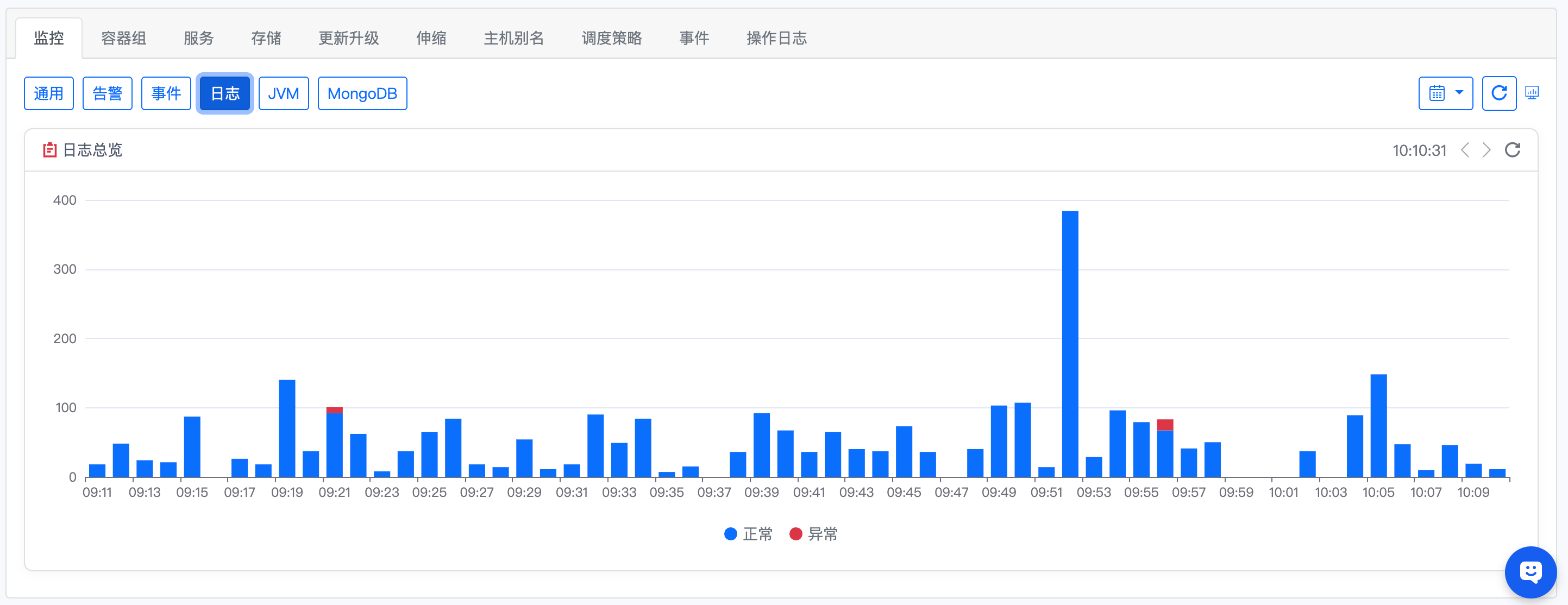Click the calendar date picker icon
This screenshot has height=605, width=1568.
pos(1437,93)
